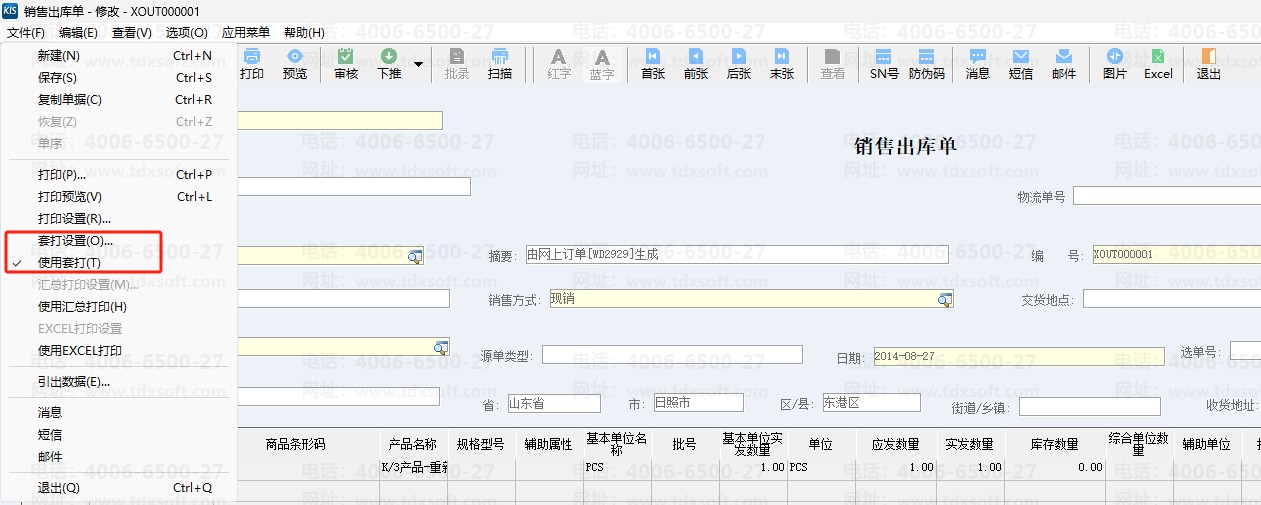Screen dimensions: 1261x505
Task: Click the 区/县 field showing 东港区
Action: tap(871, 402)
